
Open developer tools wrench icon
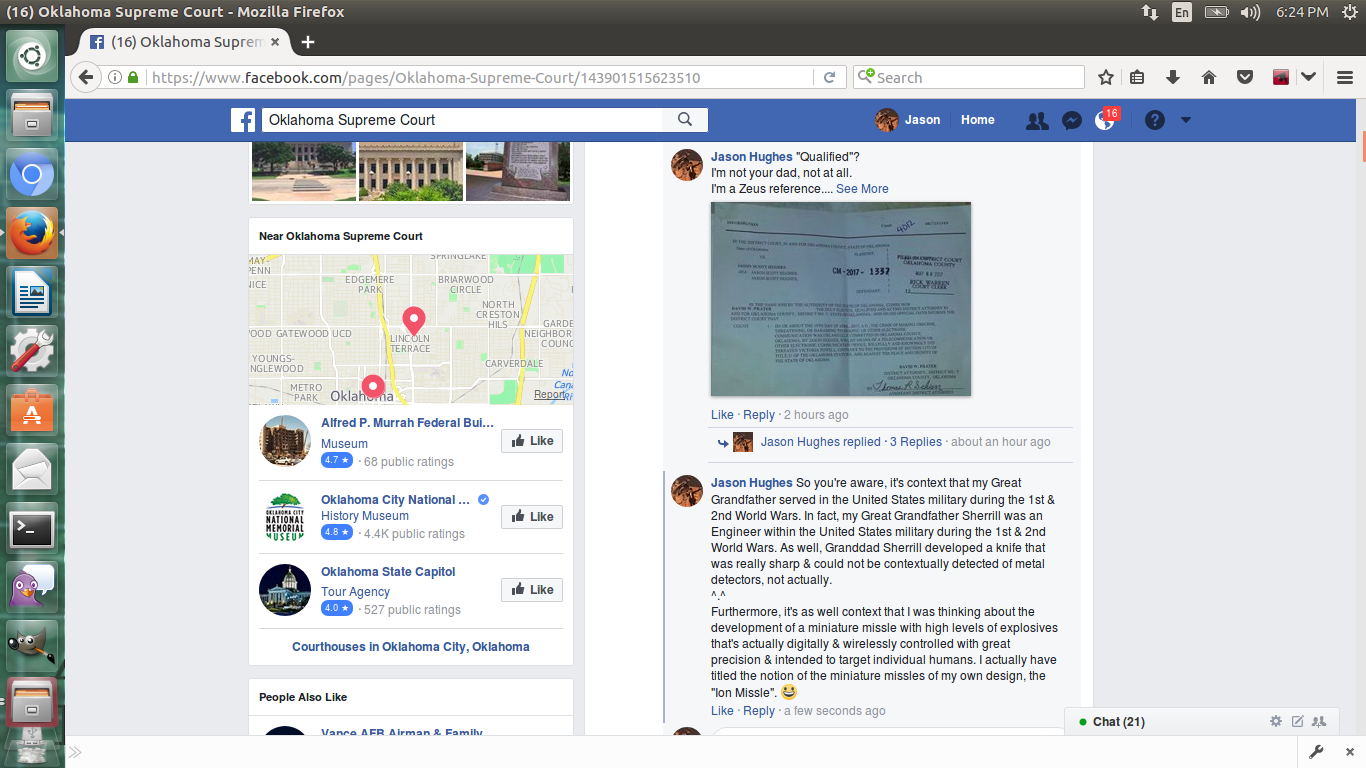1317,752
